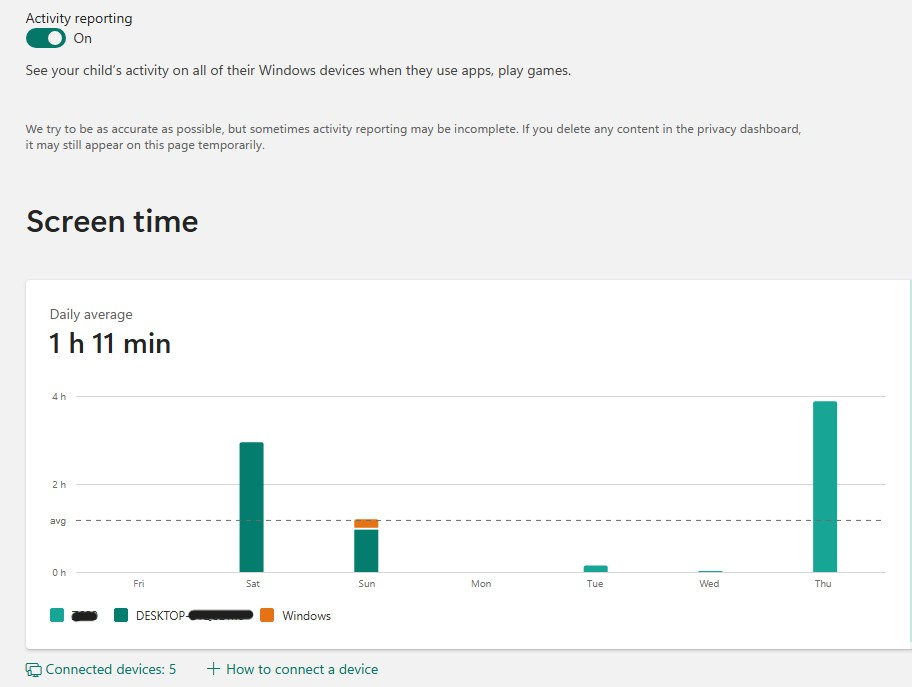Click the Thu axis label

pos(823,583)
